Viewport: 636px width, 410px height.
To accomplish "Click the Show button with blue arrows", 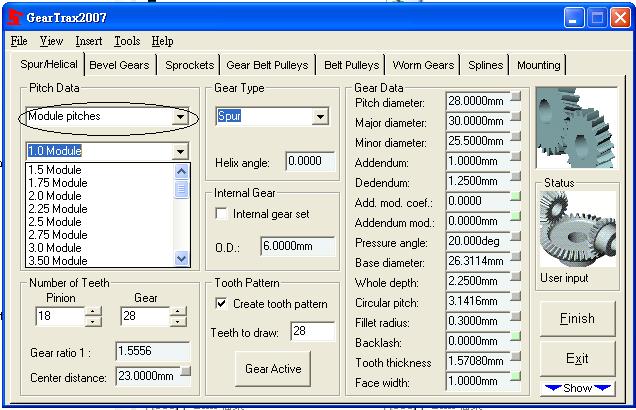I will pyautogui.click(x=578, y=388).
